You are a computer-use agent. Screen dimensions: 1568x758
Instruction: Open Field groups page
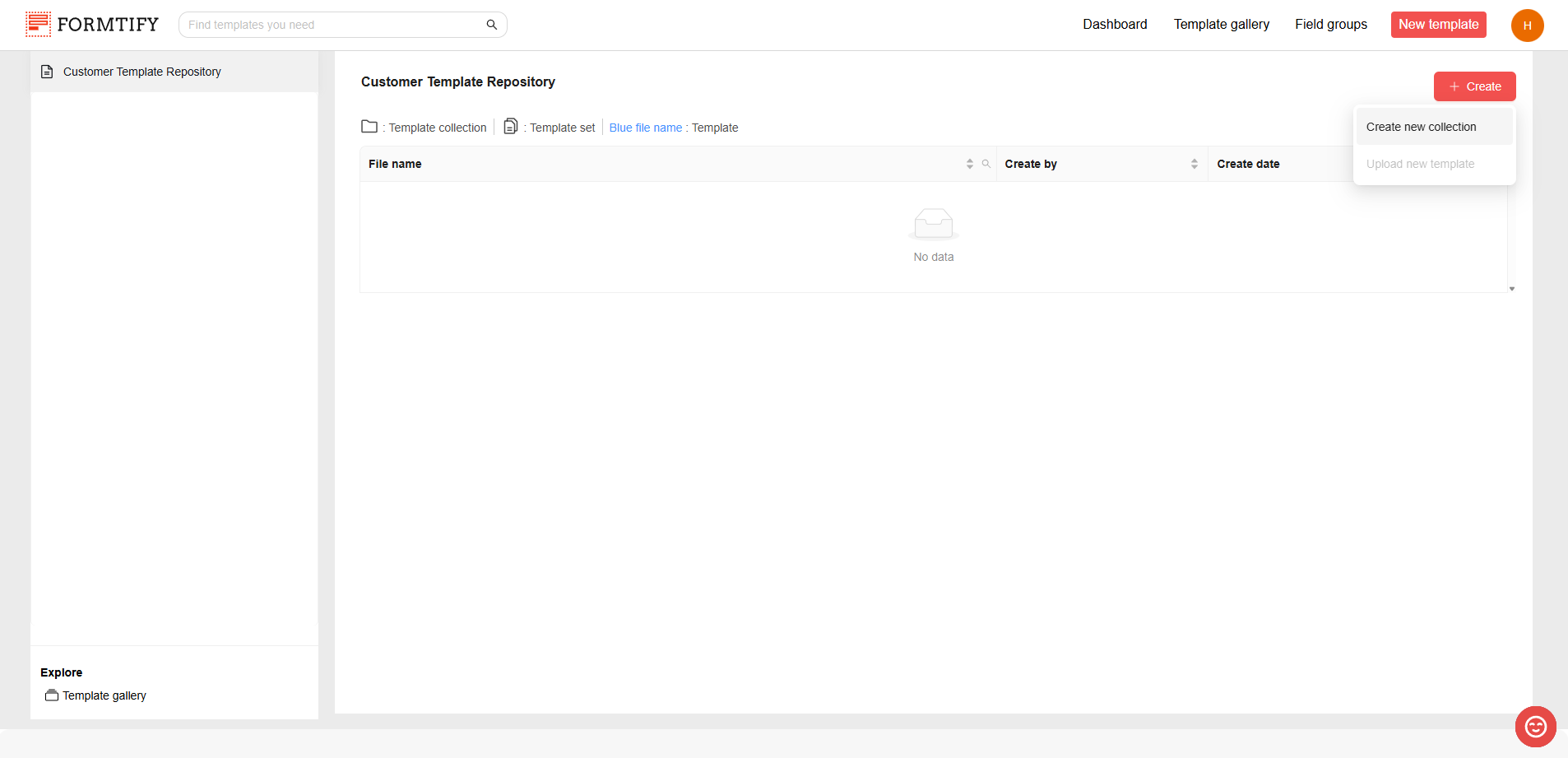coord(1330,25)
